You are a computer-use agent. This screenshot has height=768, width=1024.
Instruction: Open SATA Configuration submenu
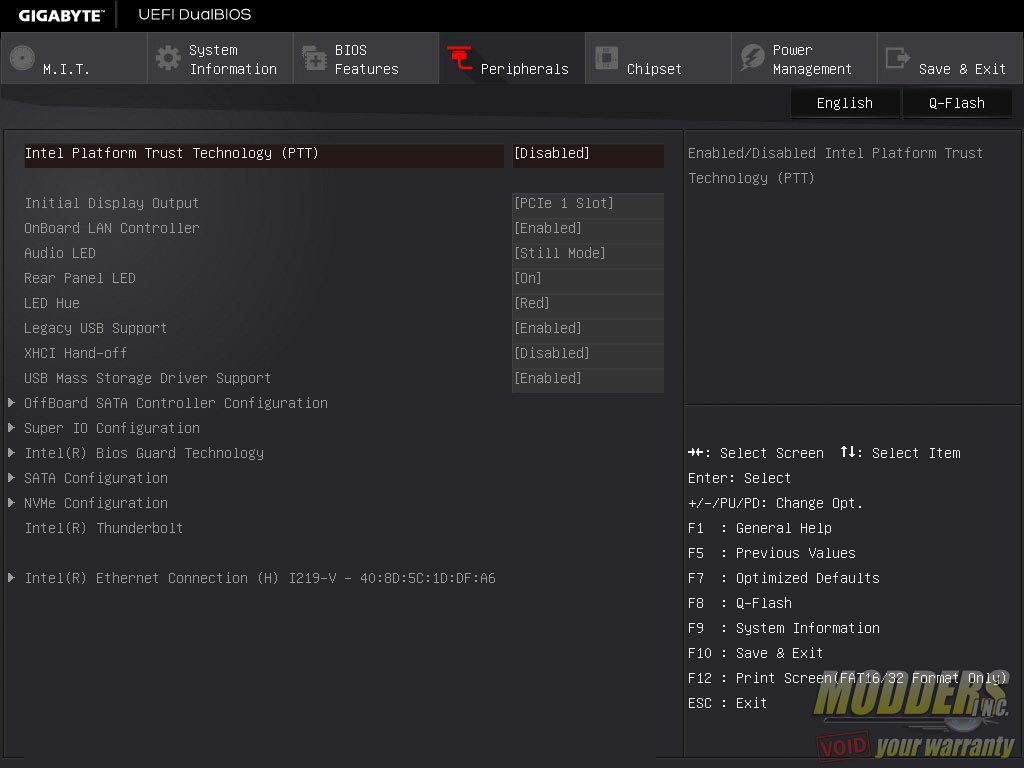96,479
